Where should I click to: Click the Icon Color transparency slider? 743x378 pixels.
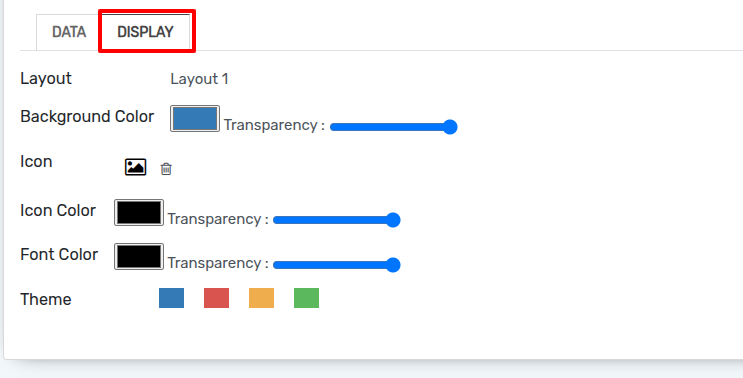pyautogui.click(x=337, y=220)
